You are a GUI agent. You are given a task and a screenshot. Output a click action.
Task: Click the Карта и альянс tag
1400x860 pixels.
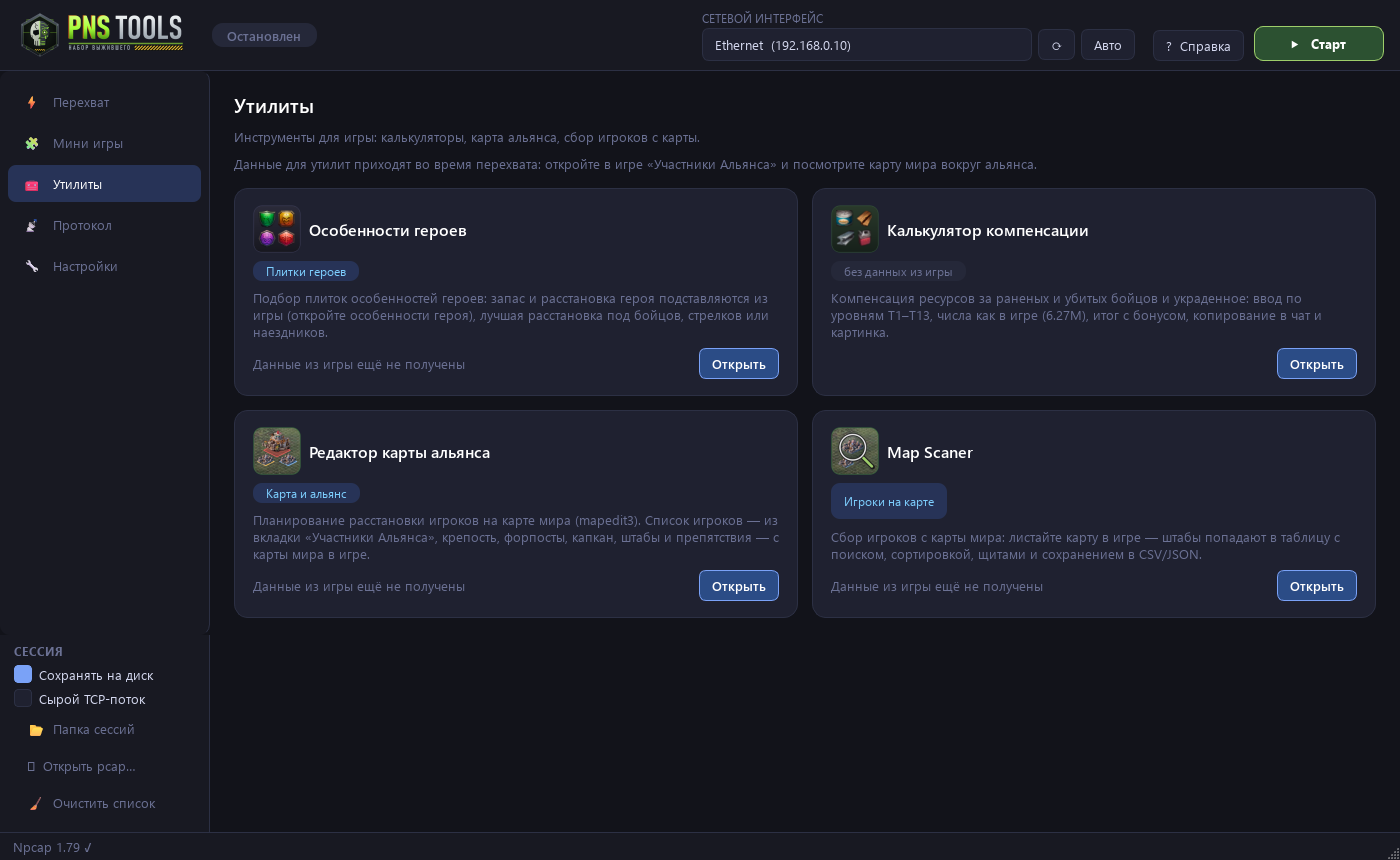(x=306, y=493)
